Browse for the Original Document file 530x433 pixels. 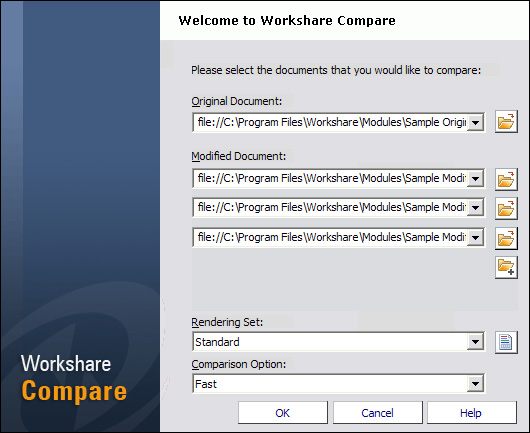coord(506,122)
